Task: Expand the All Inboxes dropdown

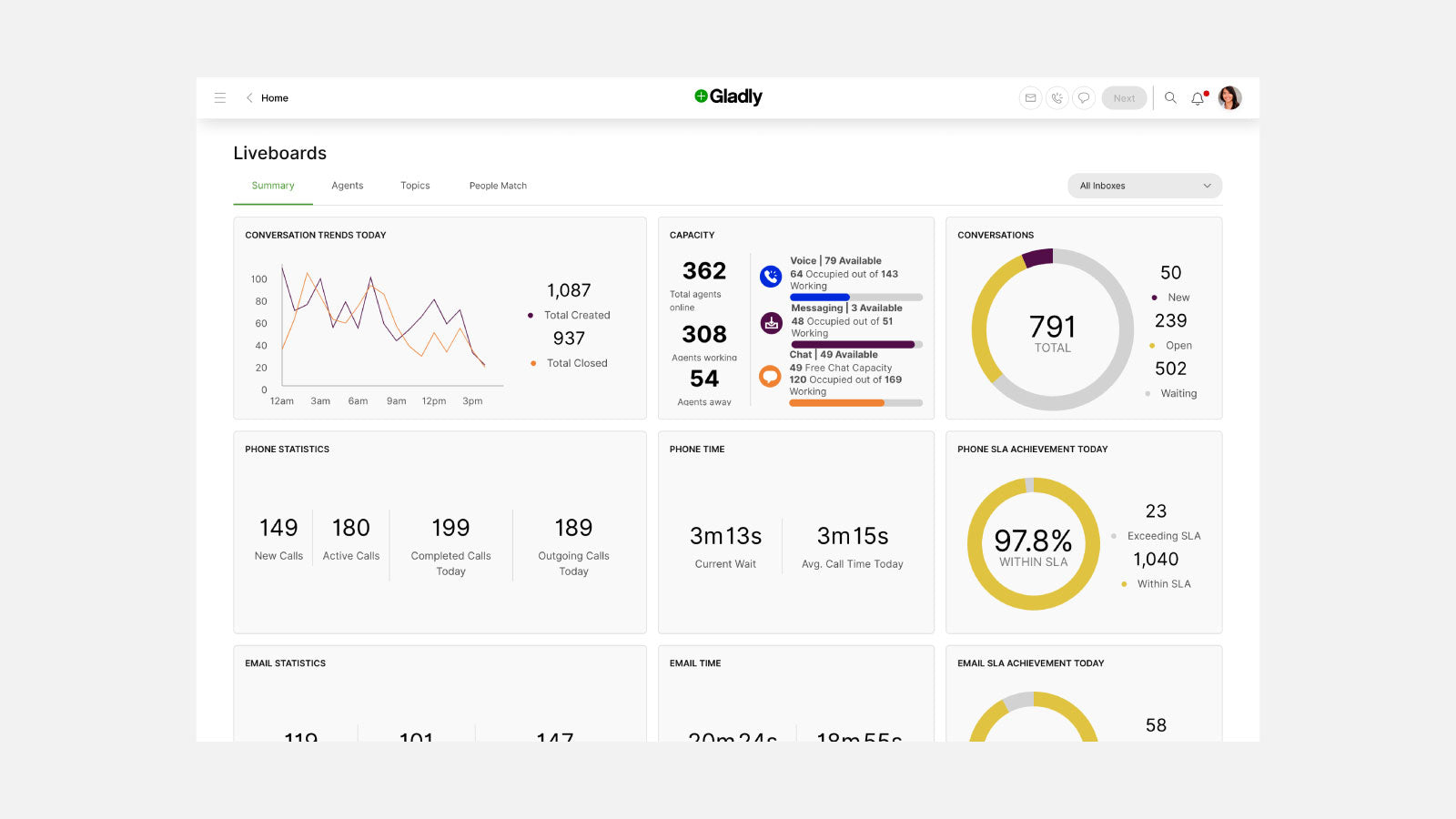Action: click(1144, 186)
